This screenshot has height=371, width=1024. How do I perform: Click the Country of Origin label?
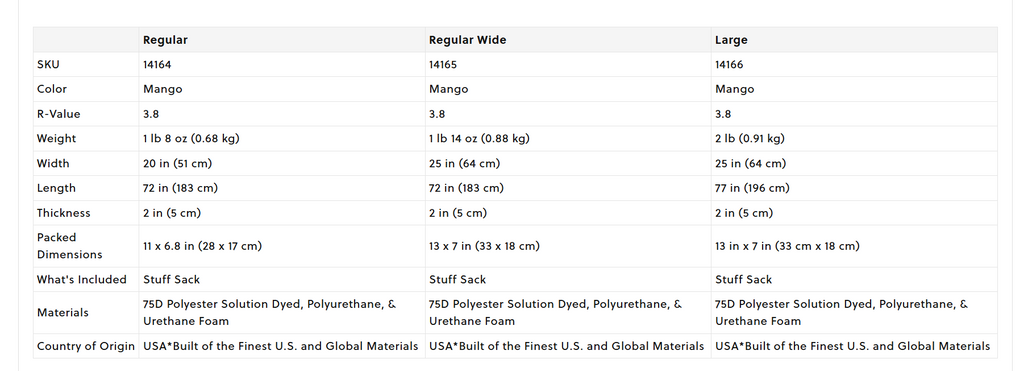pyautogui.click(x=86, y=346)
